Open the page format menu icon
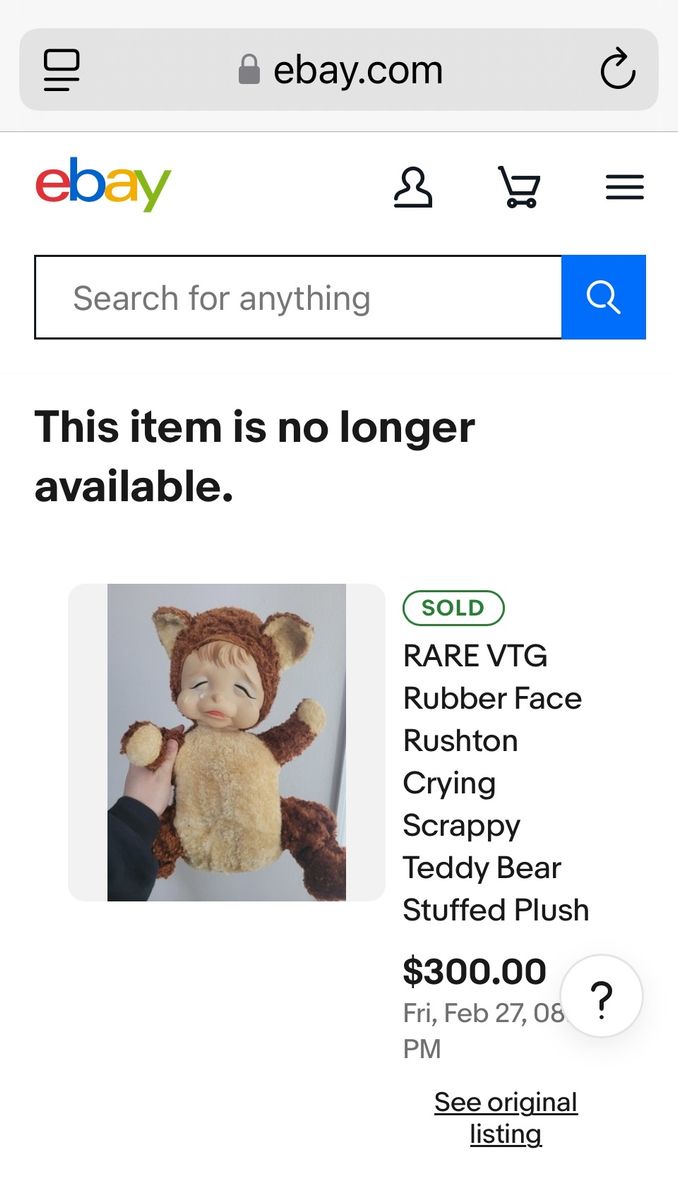The height and width of the screenshot is (1200, 678). point(62,70)
